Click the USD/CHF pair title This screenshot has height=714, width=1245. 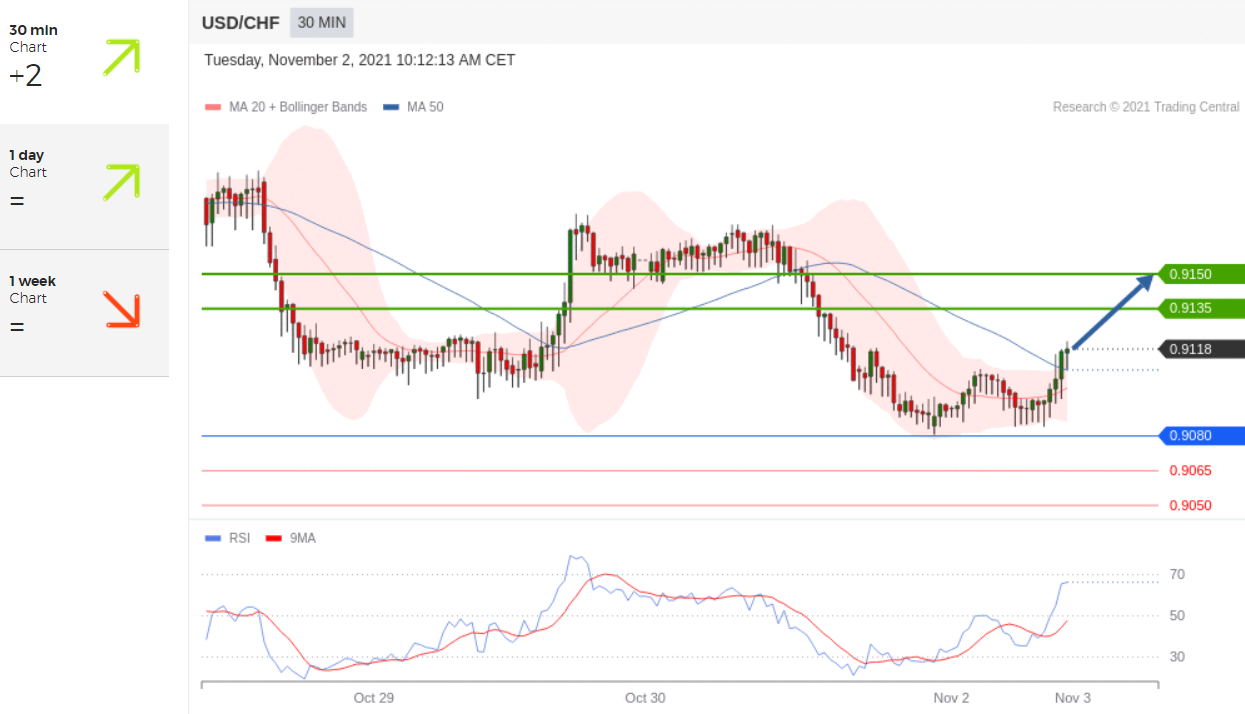pyautogui.click(x=241, y=23)
